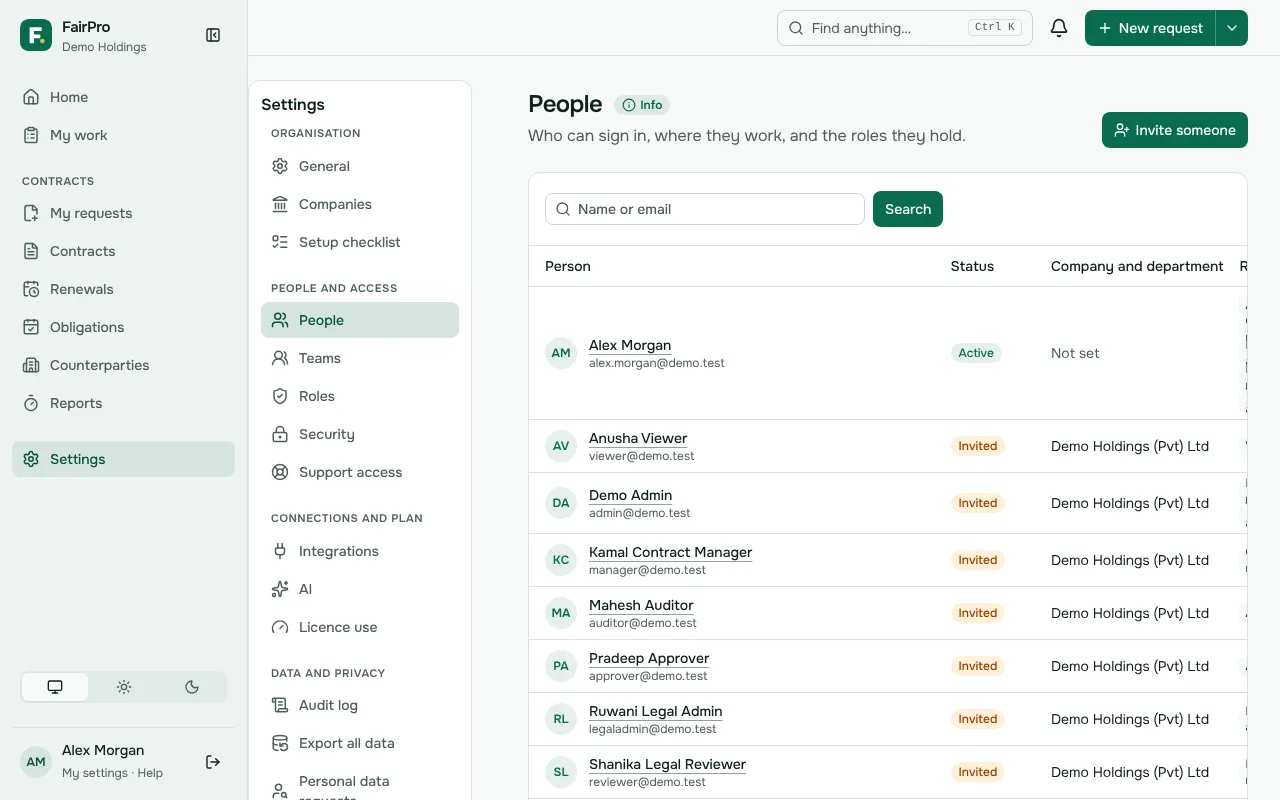This screenshot has width=1280, height=800.
Task: Open Licence use page
Action: (x=360, y=627)
